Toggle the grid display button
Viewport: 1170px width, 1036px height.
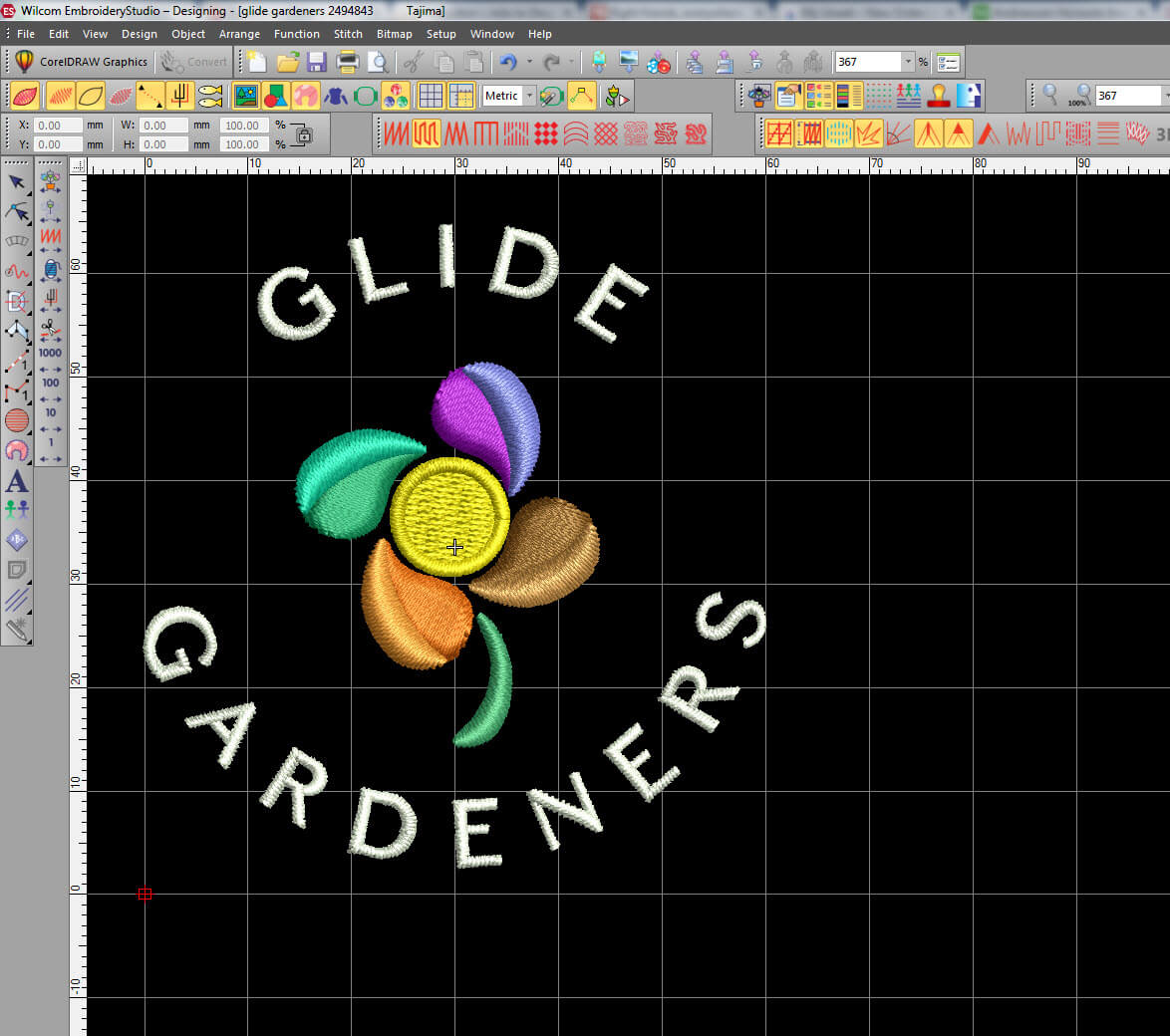431,96
